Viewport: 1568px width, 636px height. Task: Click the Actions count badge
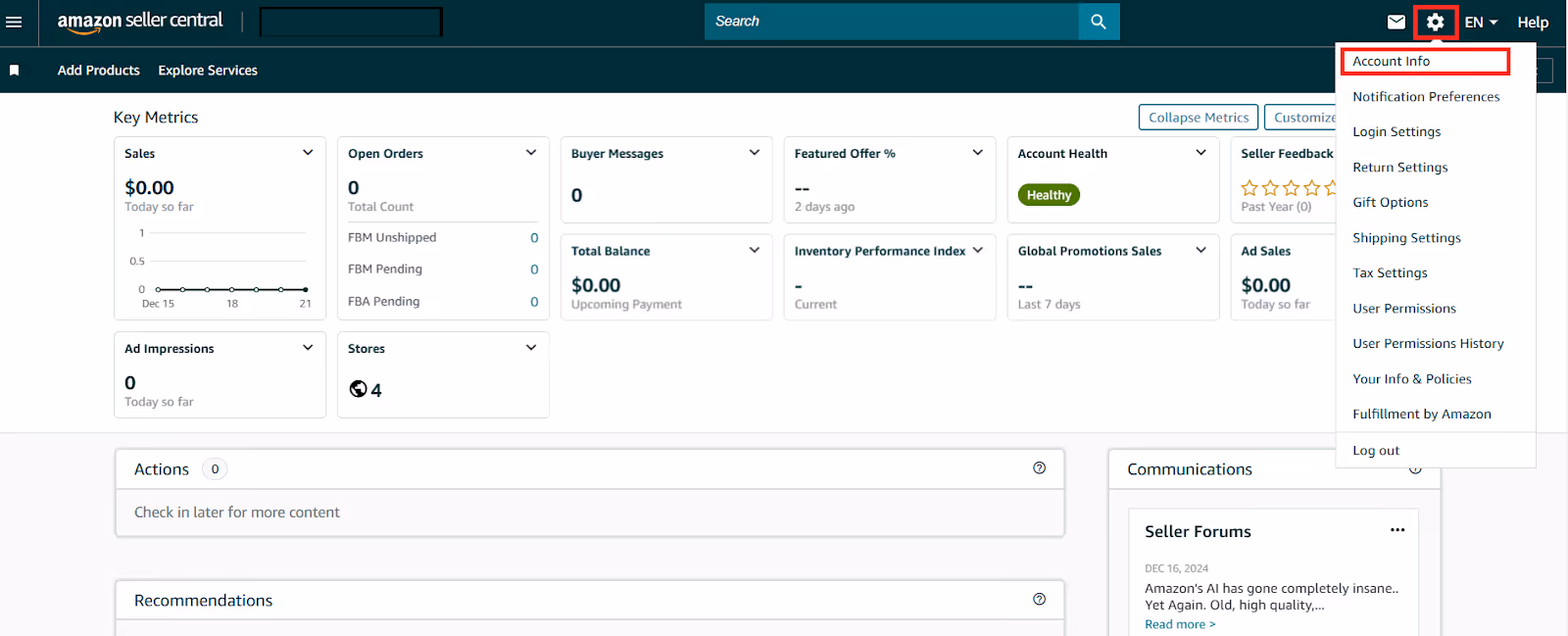[215, 468]
